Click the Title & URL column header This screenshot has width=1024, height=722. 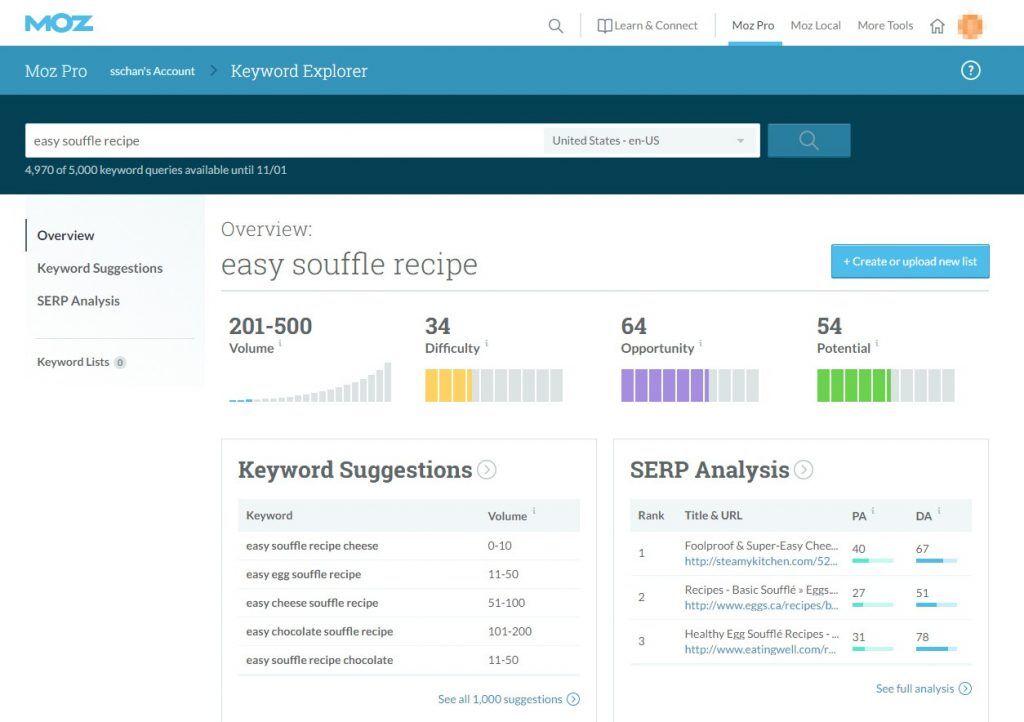pyautogui.click(x=713, y=515)
